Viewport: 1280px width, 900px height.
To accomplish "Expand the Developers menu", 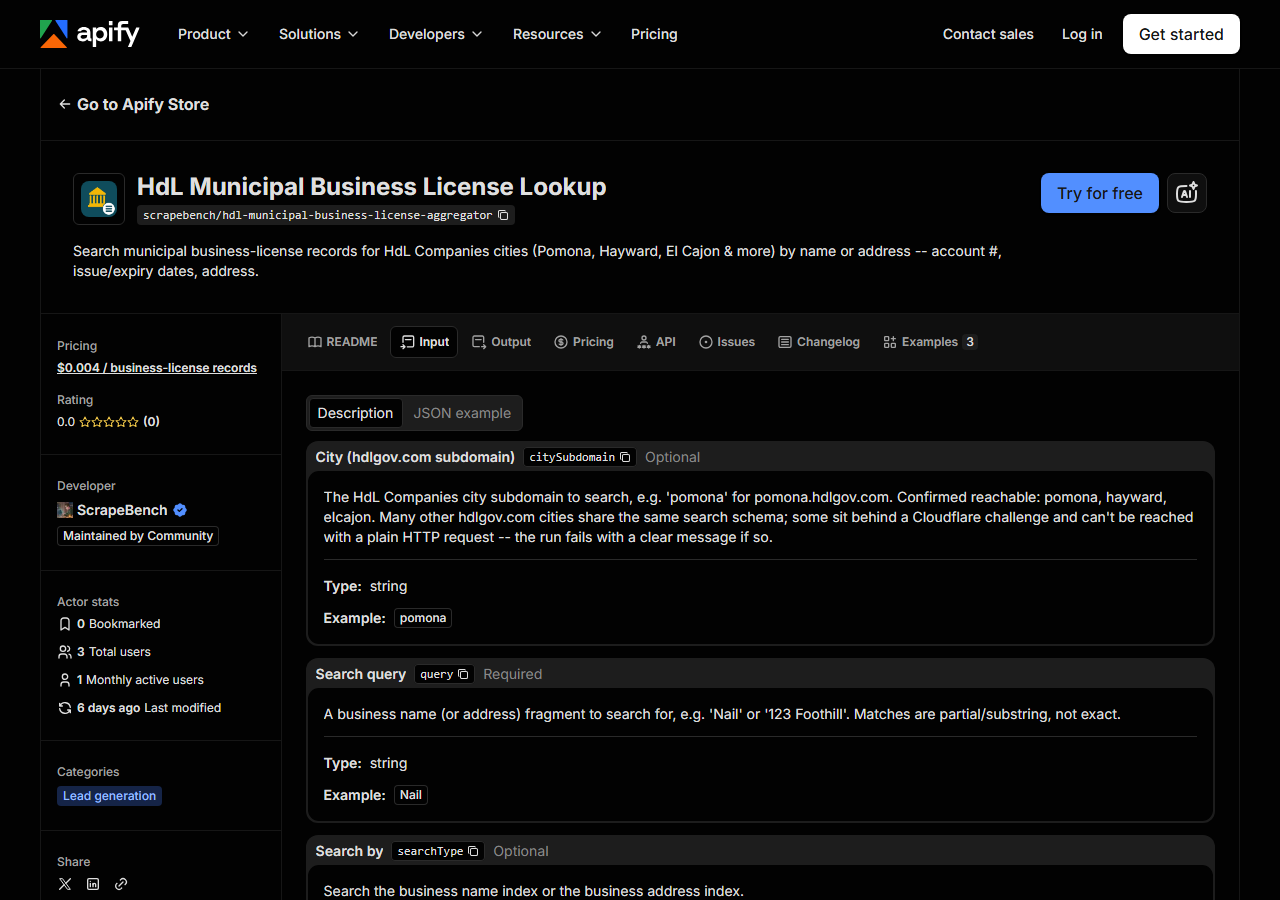I will tap(436, 34).
